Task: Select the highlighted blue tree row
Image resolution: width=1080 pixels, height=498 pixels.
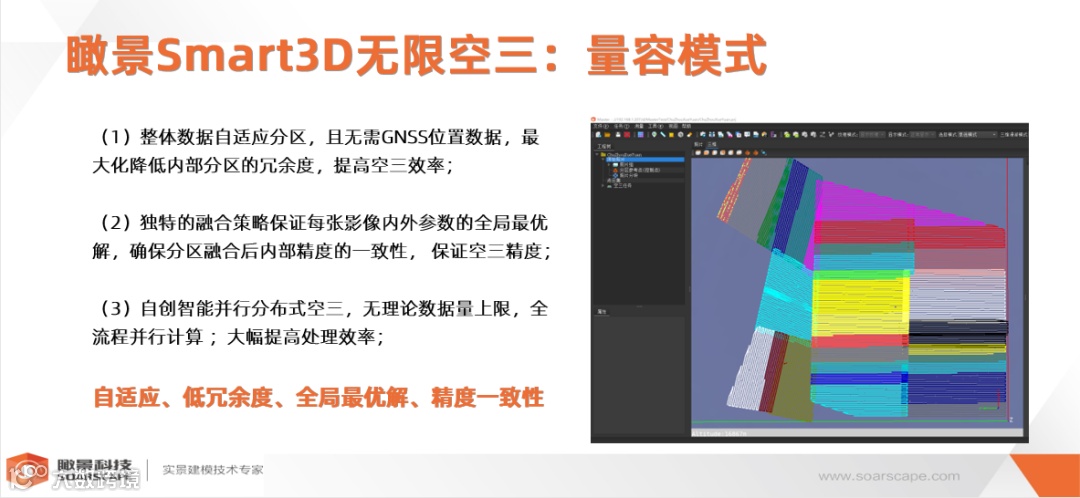Action: 645,159
